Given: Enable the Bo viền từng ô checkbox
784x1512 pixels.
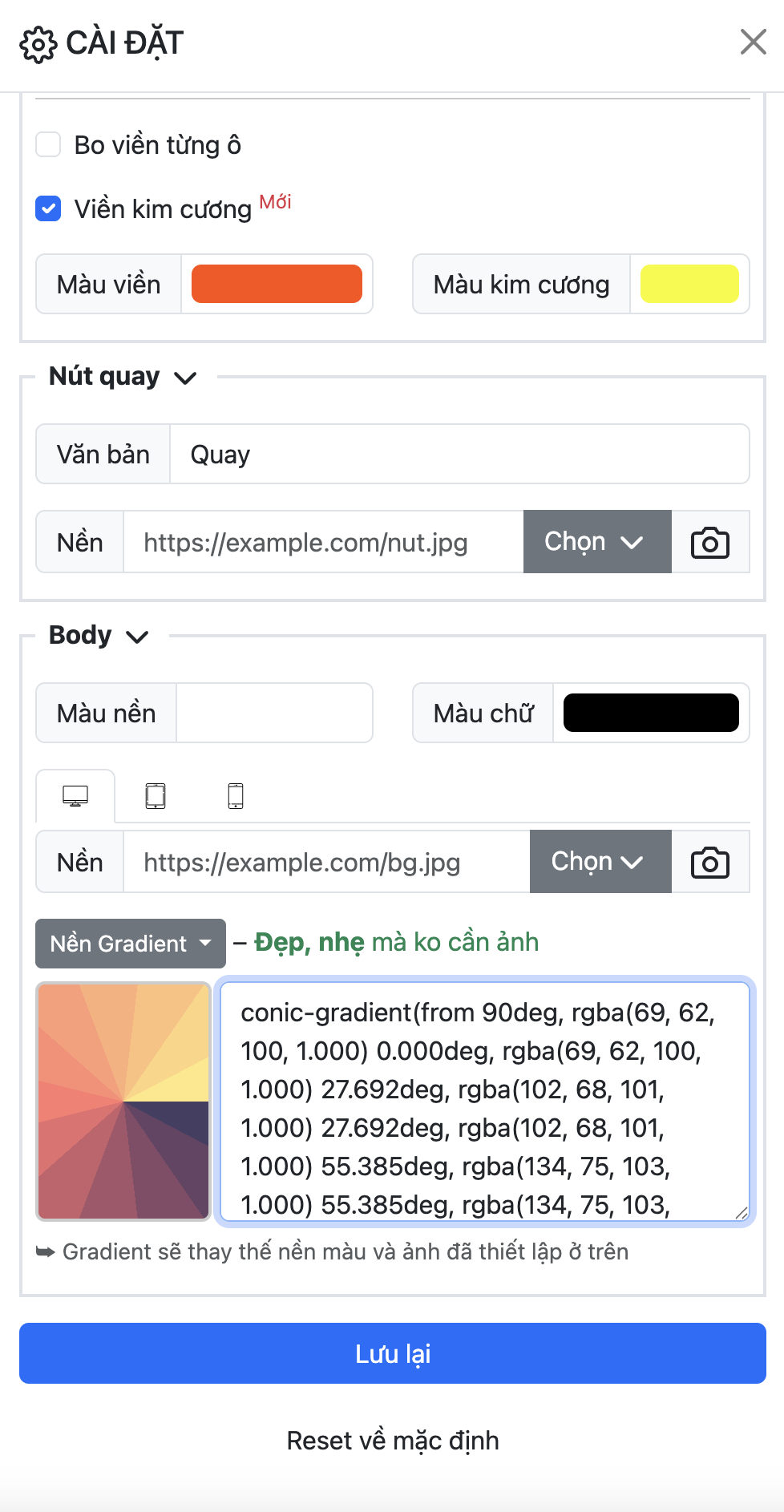Looking at the screenshot, I should pos(49,145).
